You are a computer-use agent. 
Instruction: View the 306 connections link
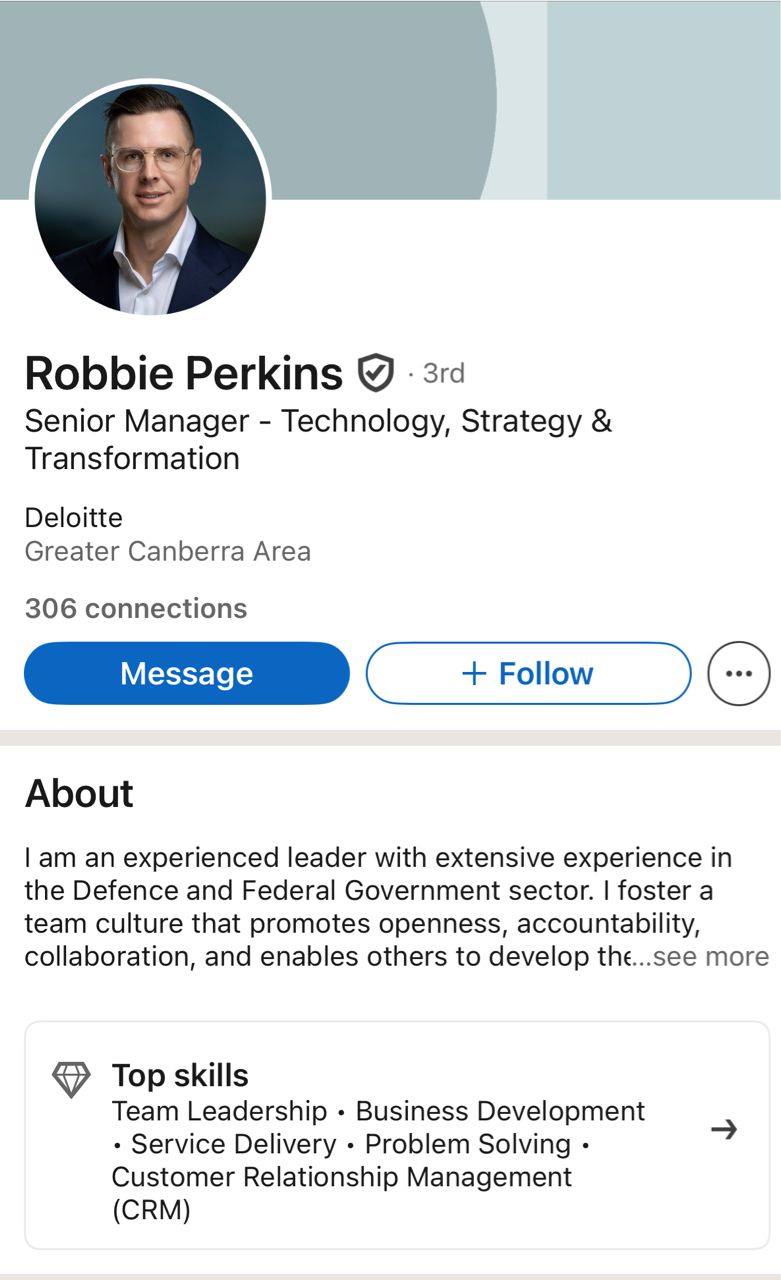coord(136,608)
